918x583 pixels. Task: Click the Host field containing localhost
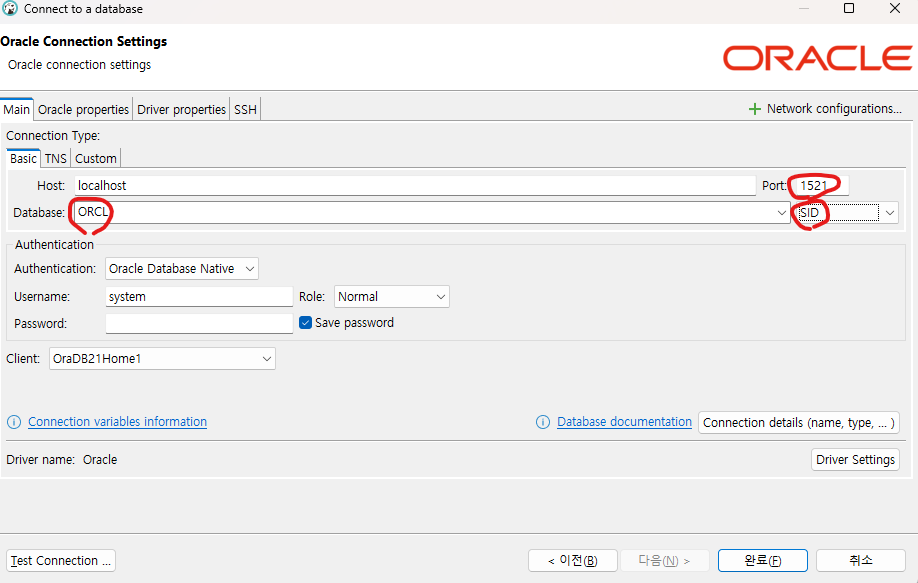415,186
